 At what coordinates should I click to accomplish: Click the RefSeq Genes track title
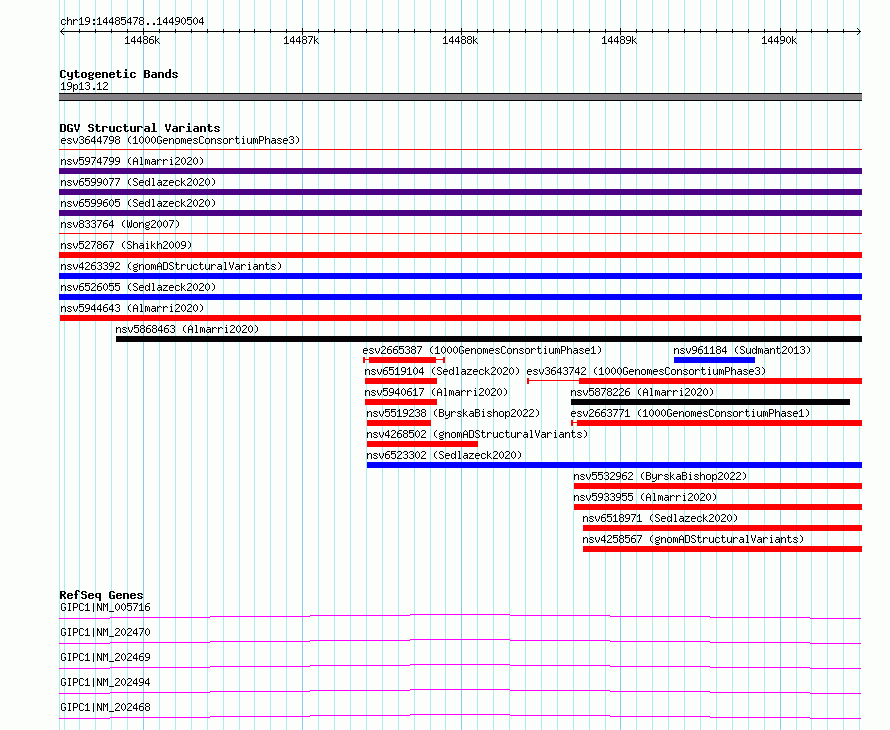[x=101, y=595]
